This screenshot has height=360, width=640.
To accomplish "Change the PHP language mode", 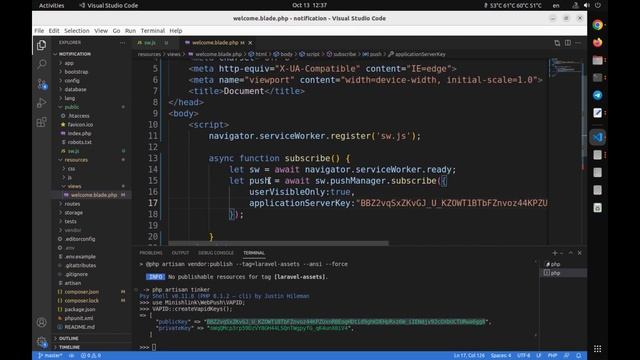I will point(552,356).
